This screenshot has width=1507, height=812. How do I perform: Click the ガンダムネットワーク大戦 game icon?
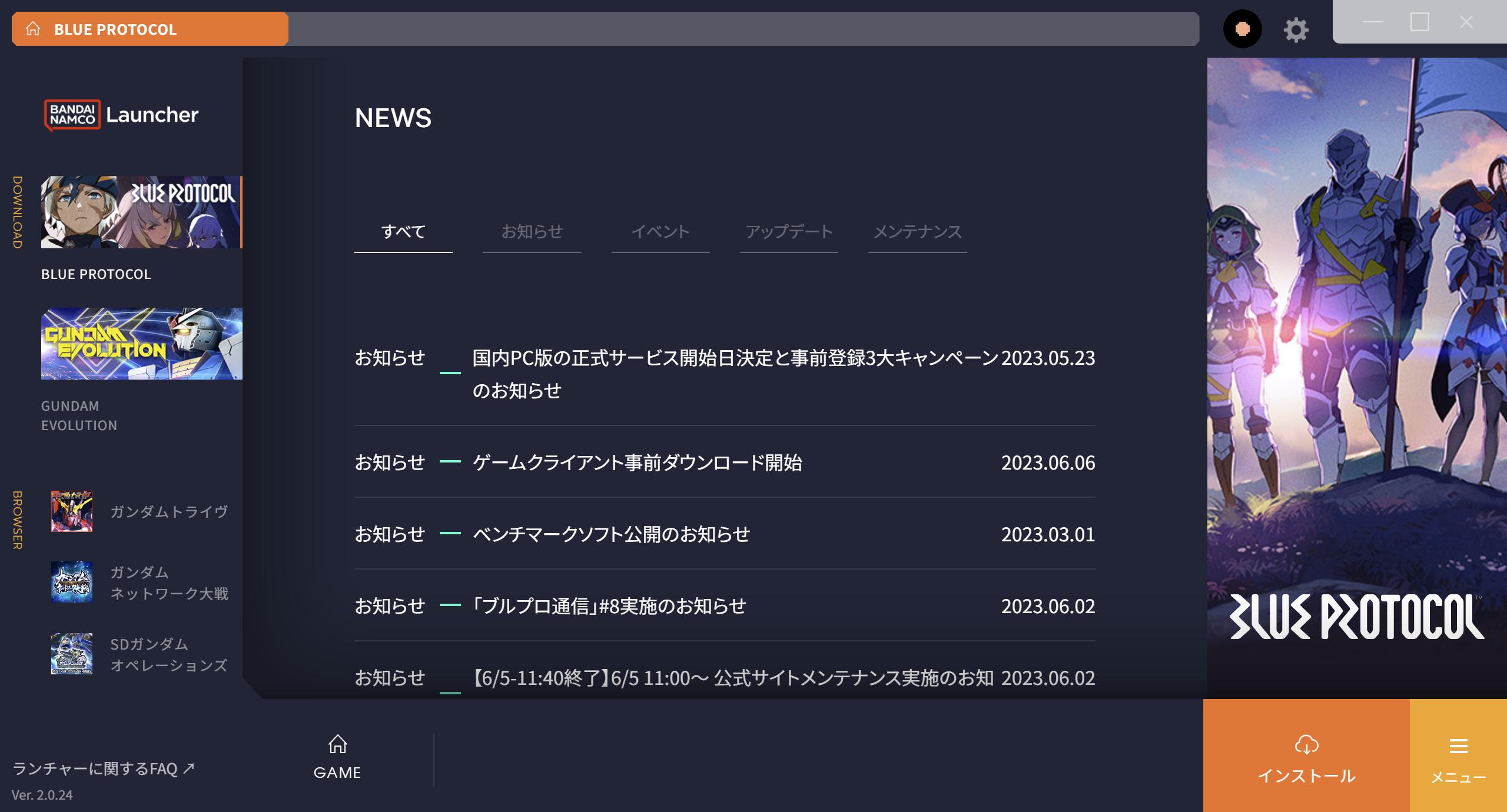[x=72, y=583]
